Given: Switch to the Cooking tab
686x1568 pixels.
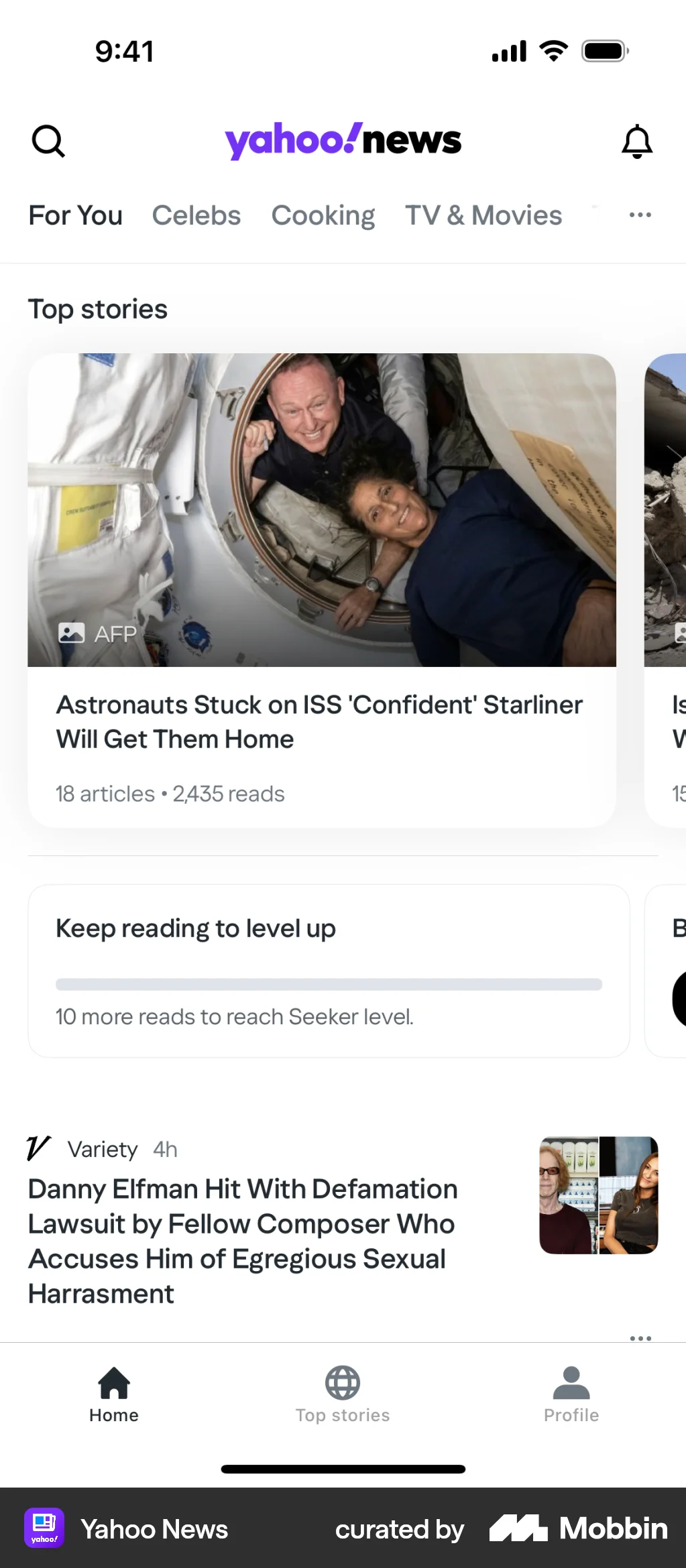Looking at the screenshot, I should (323, 215).
